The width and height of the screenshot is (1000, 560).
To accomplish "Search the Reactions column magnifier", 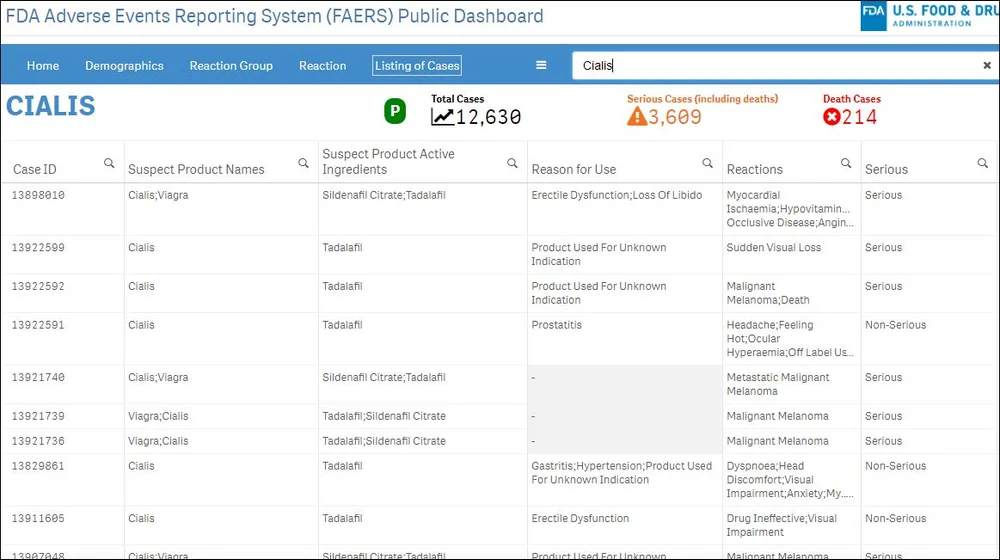I will (846, 163).
